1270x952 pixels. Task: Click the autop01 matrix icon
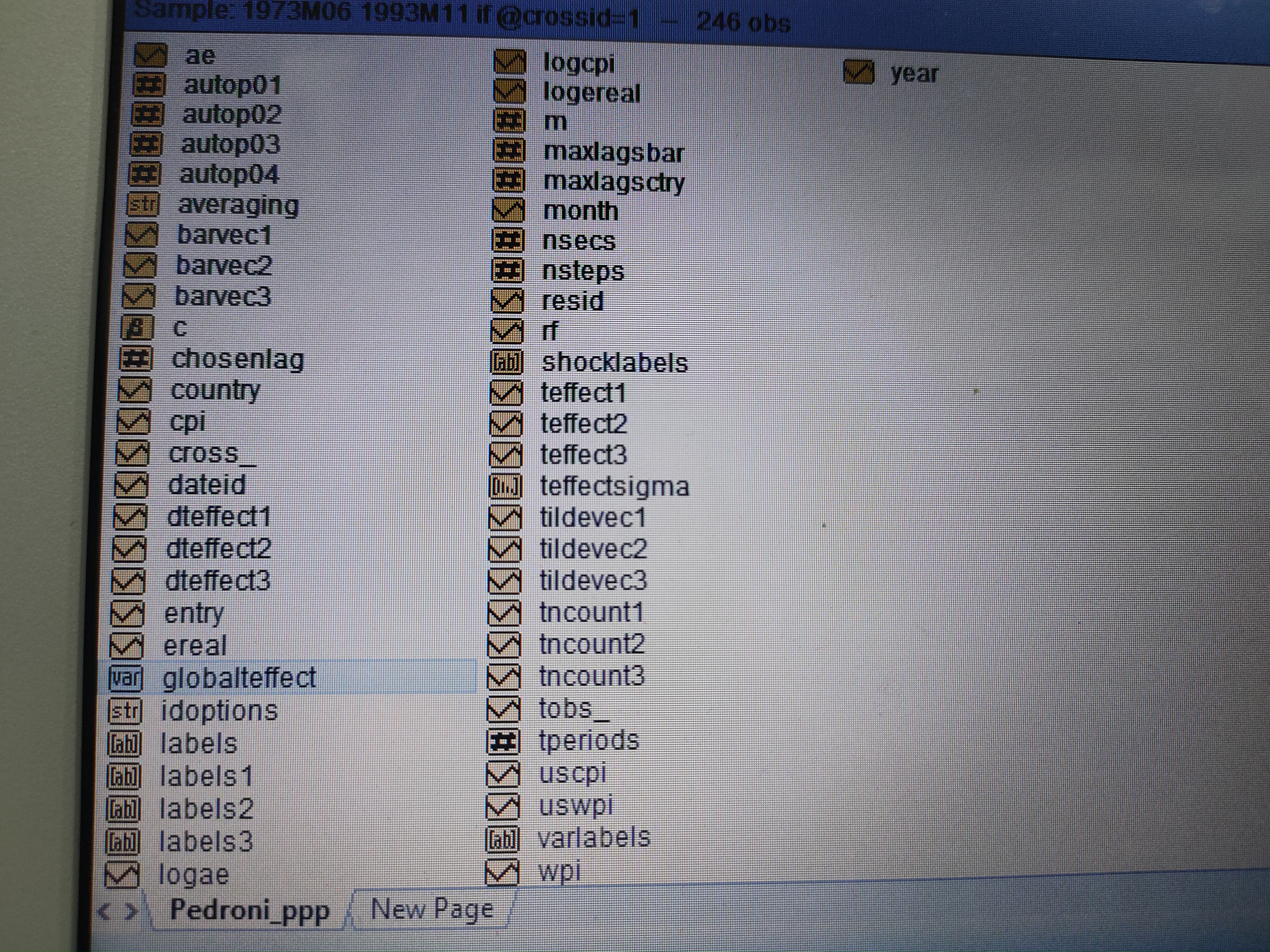pyautogui.click(x=149, y=85)
